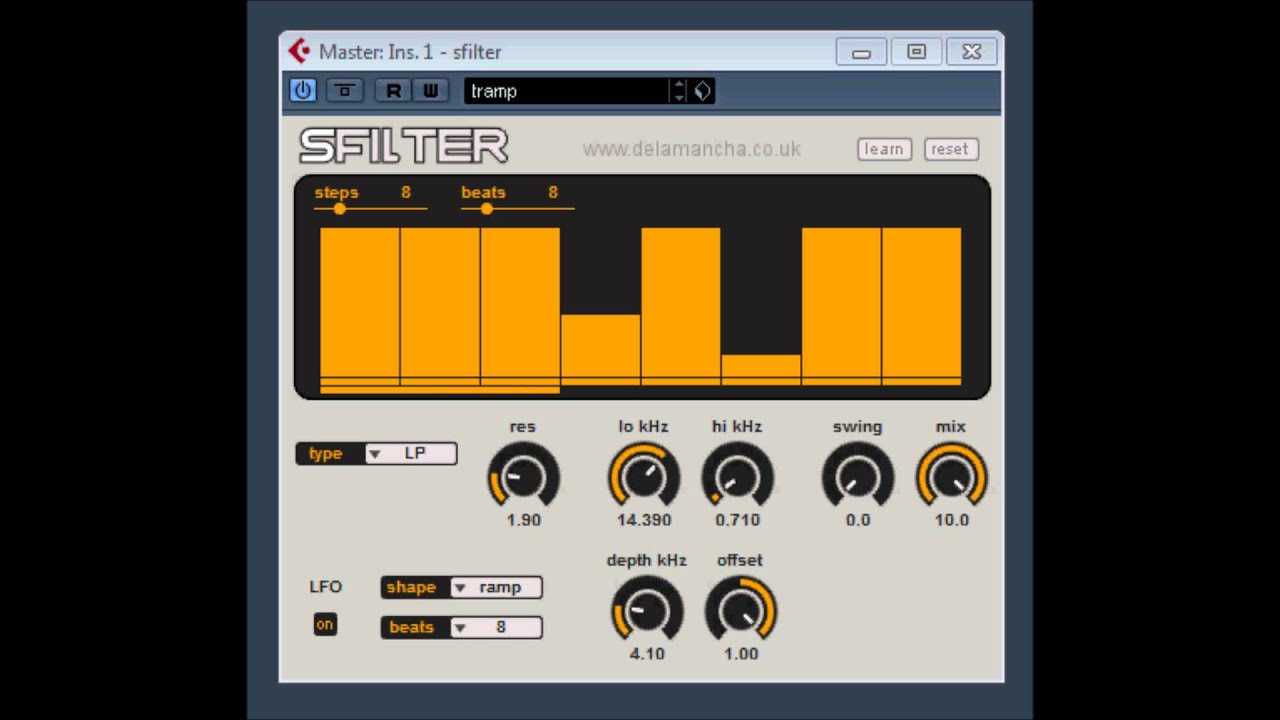Click the seventh step bar in sequencer
The image size is (1280, 720).
[x=841, y=306]
